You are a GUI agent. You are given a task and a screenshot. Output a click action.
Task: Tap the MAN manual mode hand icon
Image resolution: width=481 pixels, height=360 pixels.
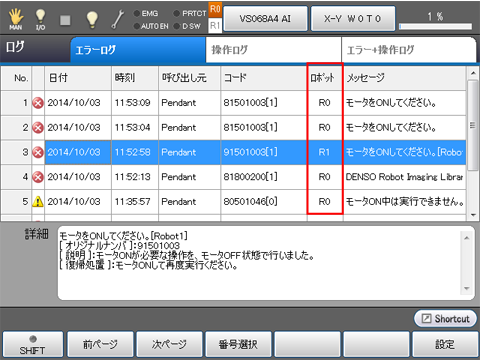[16, 19]
